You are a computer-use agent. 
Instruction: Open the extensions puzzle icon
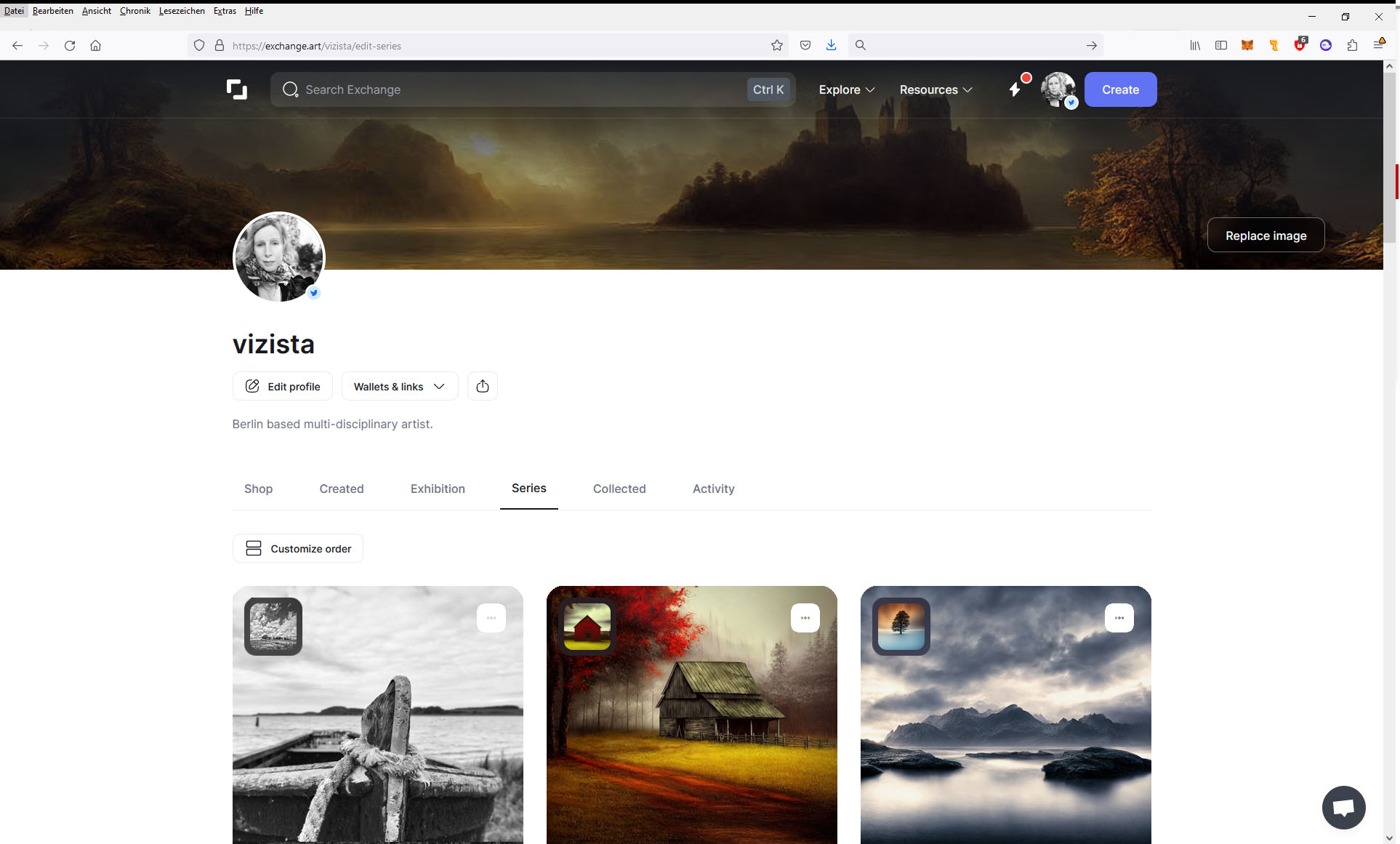[1352, 45]
